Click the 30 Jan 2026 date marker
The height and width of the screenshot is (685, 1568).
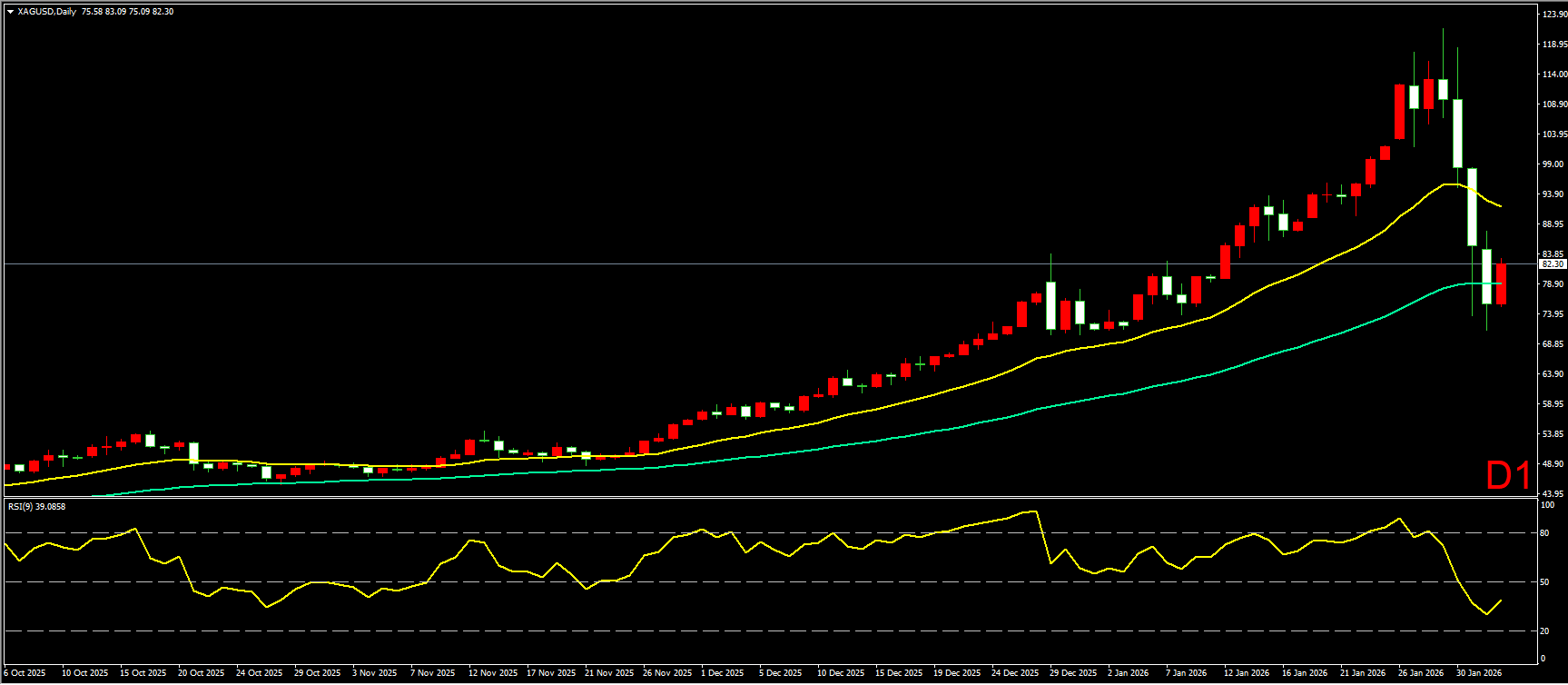(x=1479, y=673)
